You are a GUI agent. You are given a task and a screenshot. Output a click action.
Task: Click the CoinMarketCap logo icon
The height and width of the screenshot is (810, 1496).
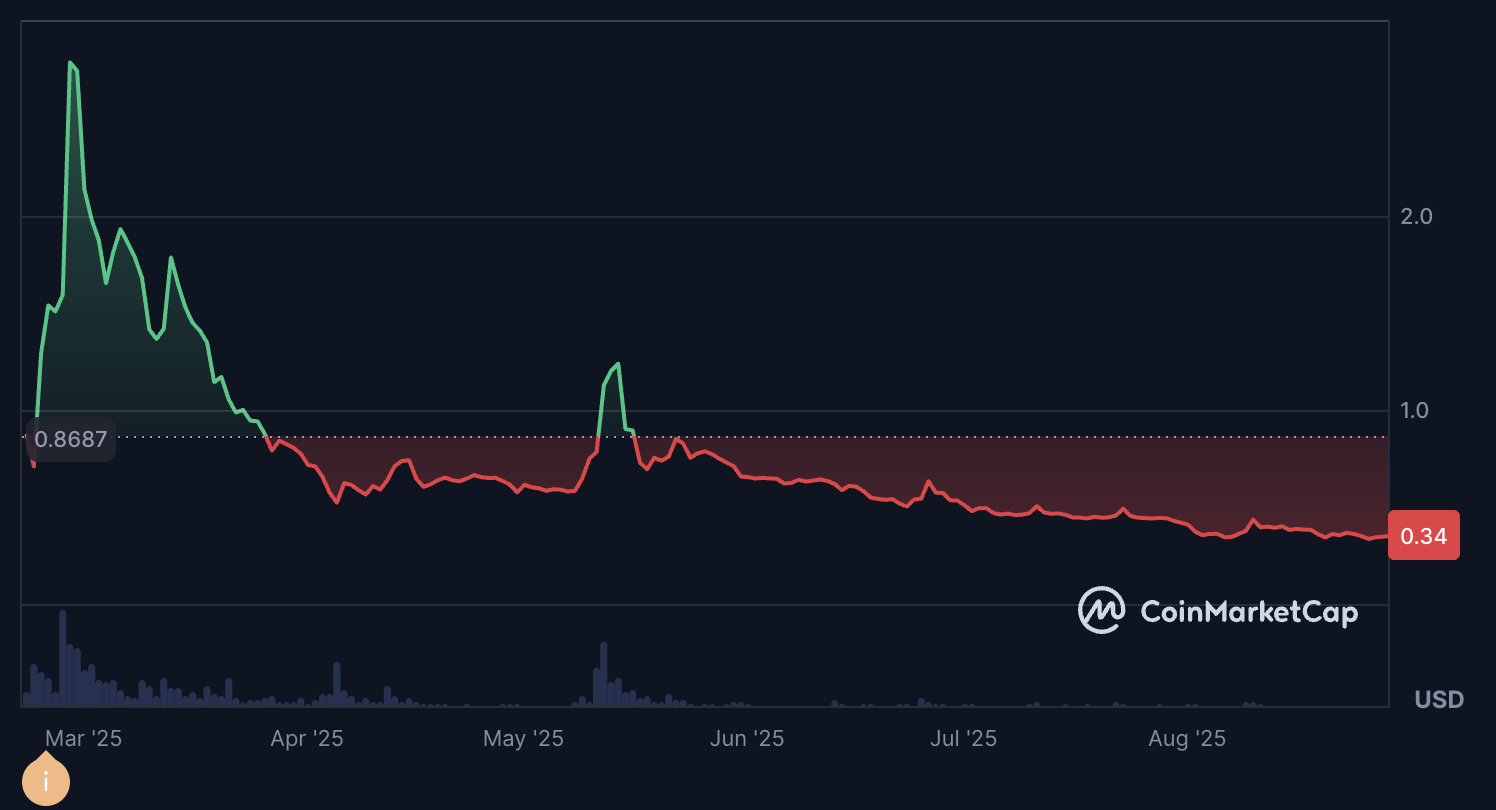point(1102,610)
